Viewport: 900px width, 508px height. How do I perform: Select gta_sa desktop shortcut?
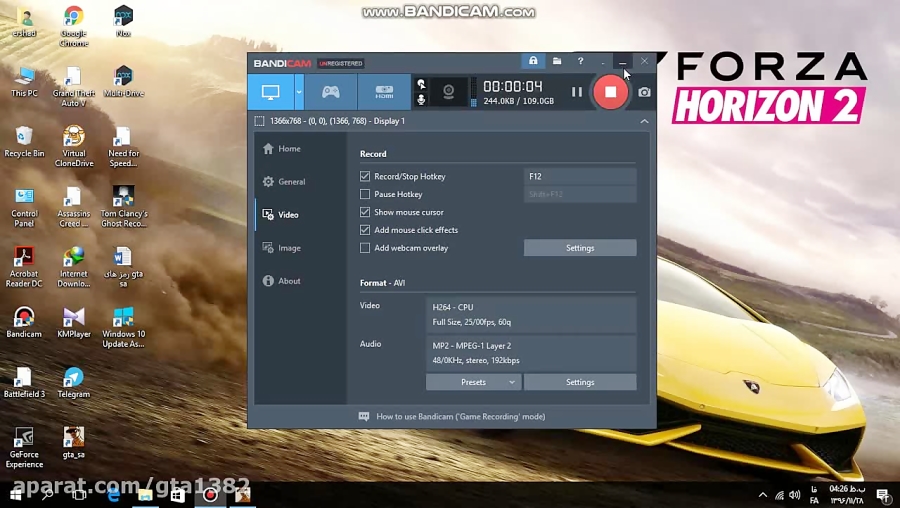click(73, 443)
